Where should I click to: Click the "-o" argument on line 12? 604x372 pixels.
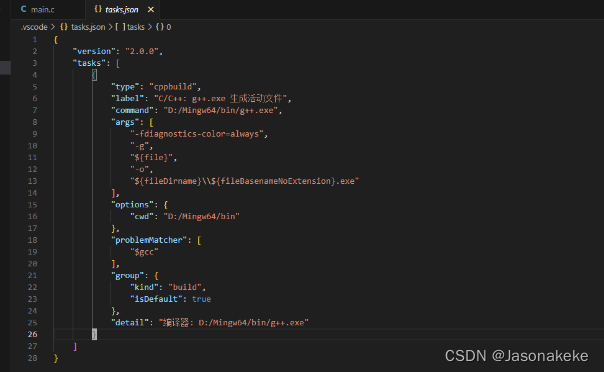click(x=139, y=169)
